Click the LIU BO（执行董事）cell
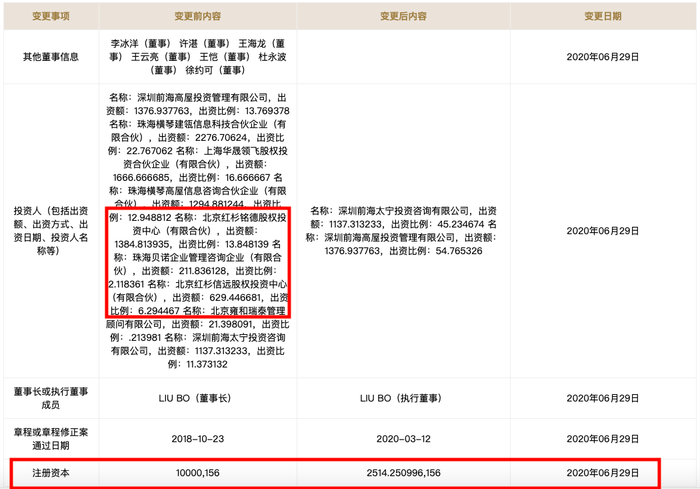This screenshot has height=489, width=700. (x=401, y=398)
